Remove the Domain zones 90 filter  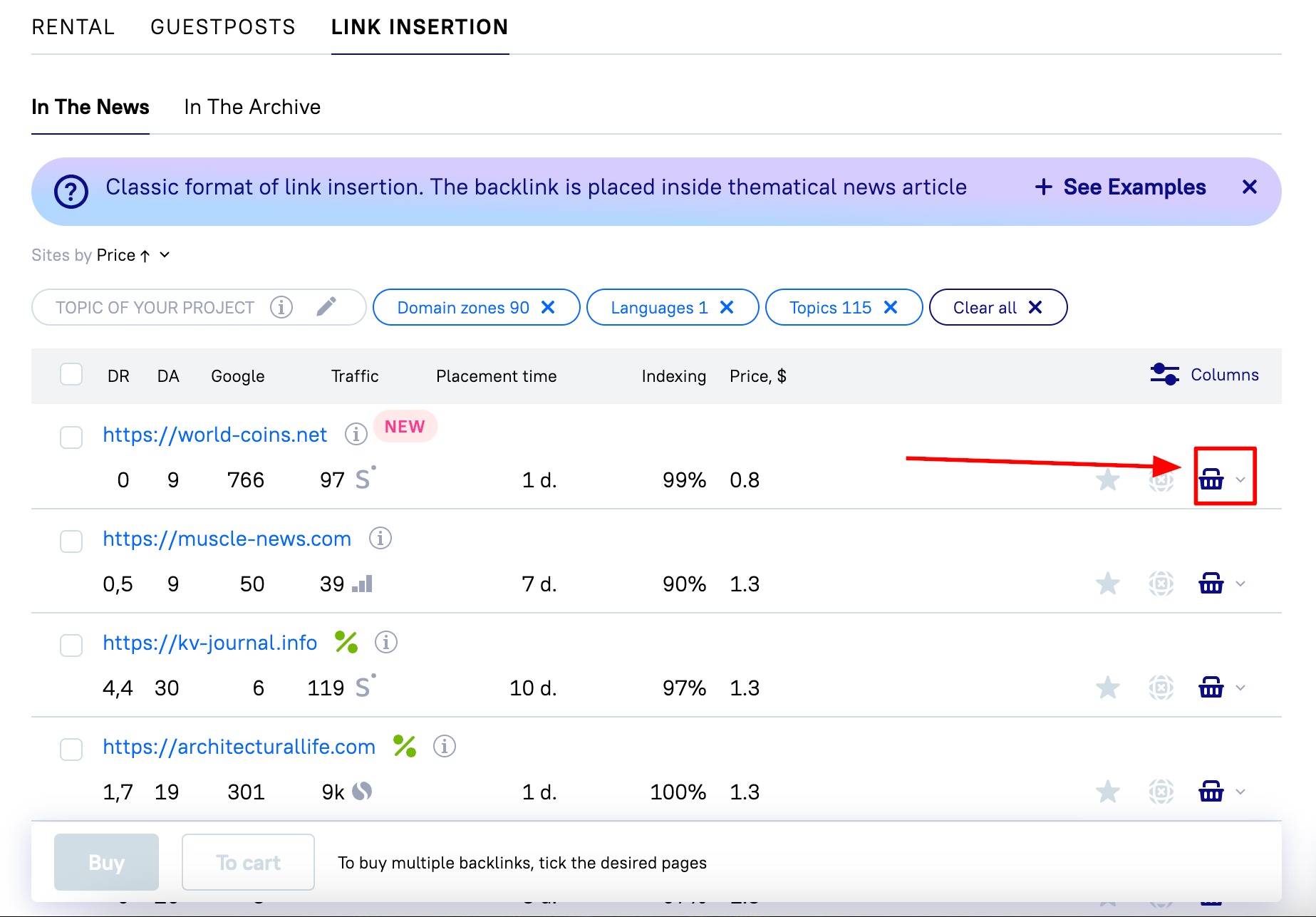tap(548, 307)
